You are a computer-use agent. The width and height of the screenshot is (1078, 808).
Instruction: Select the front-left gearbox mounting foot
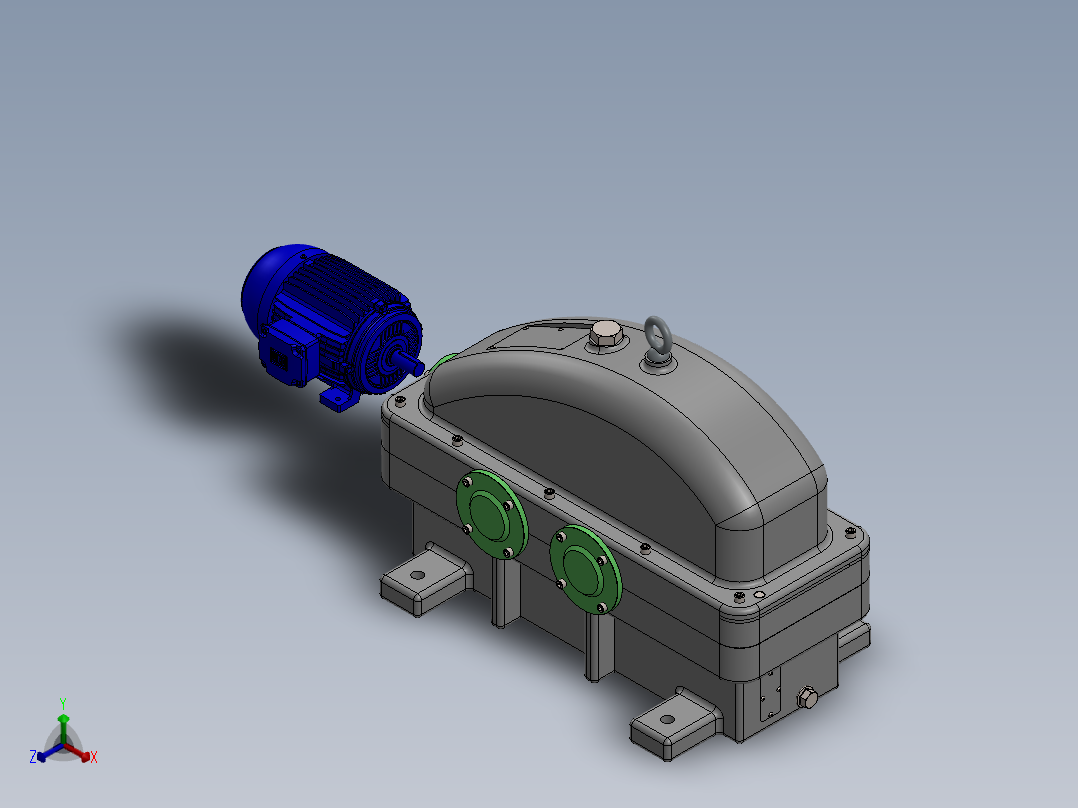point(426,578)
